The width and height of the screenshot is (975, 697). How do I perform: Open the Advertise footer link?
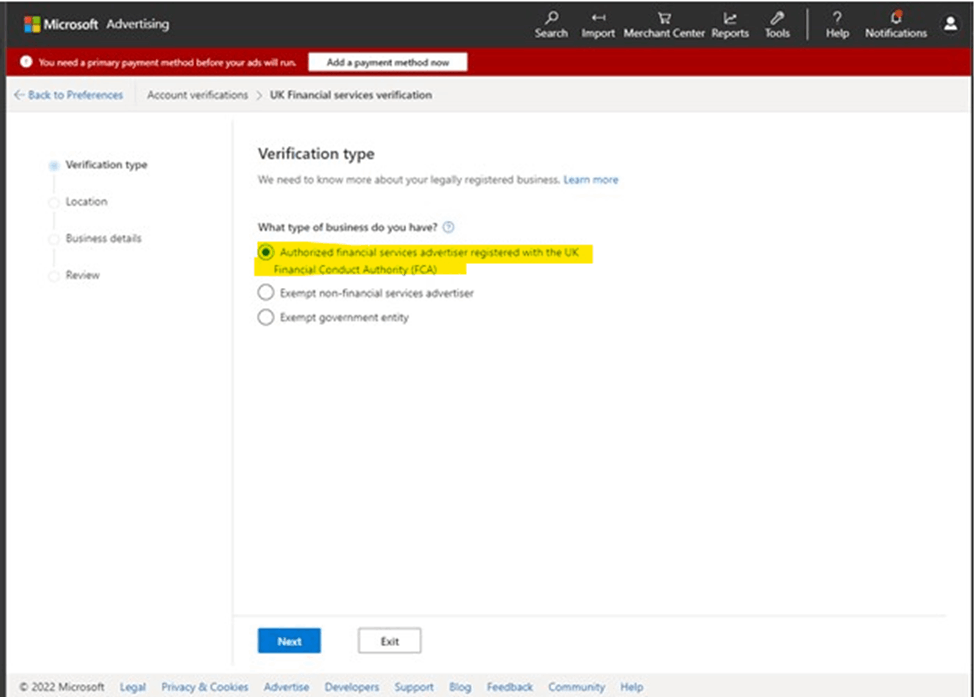[286, 687]
